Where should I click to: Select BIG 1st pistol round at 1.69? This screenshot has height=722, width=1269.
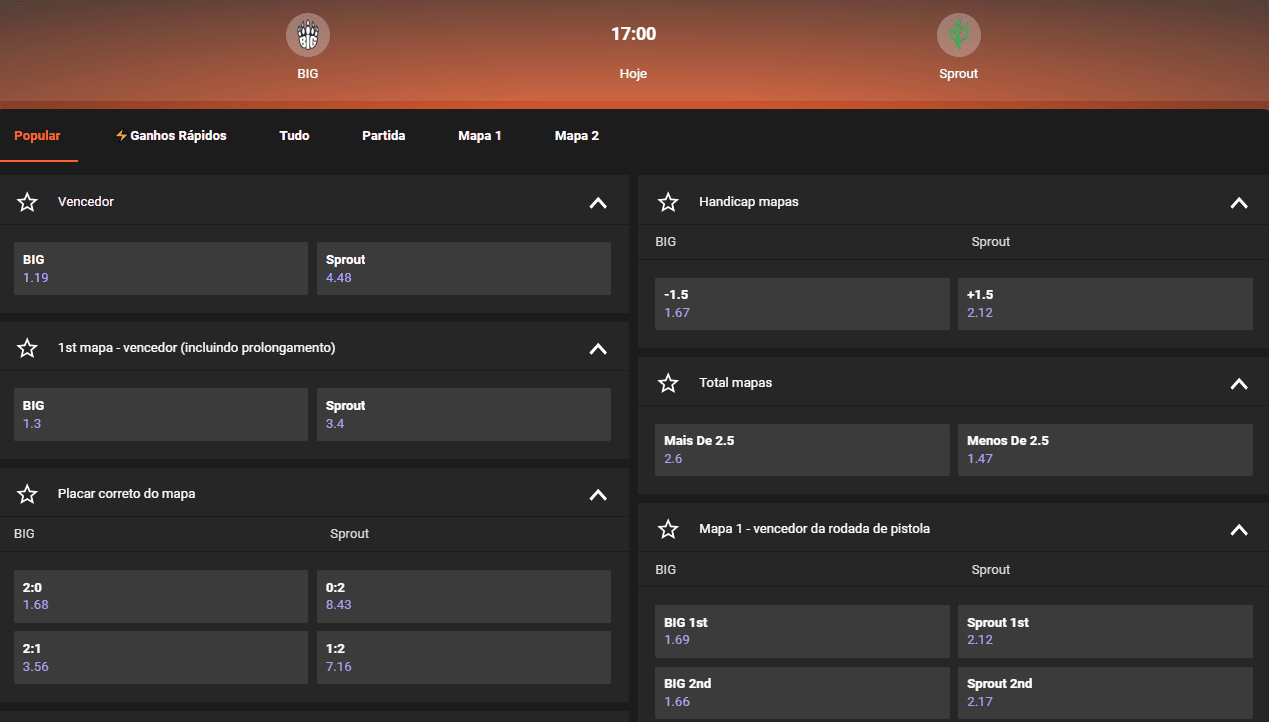[x=802, y=631]
